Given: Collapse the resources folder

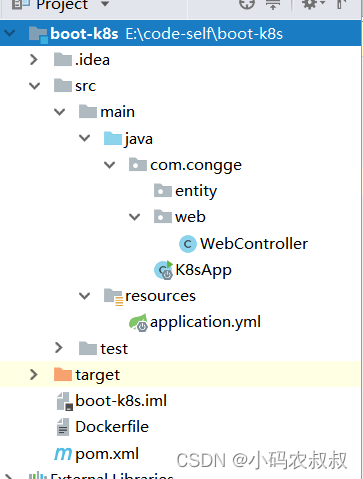Looking at the screenshot, I should 84,296.
